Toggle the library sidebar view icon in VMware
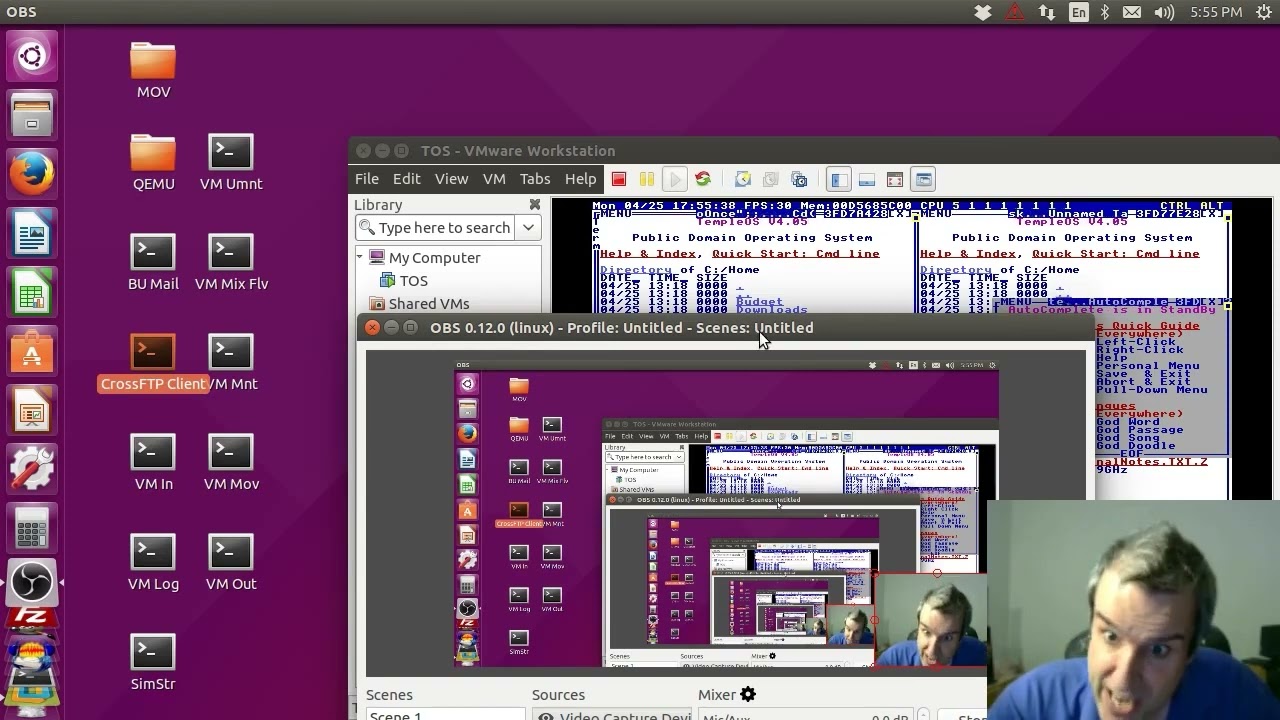The image size is (1280, 720). [839, 179]
